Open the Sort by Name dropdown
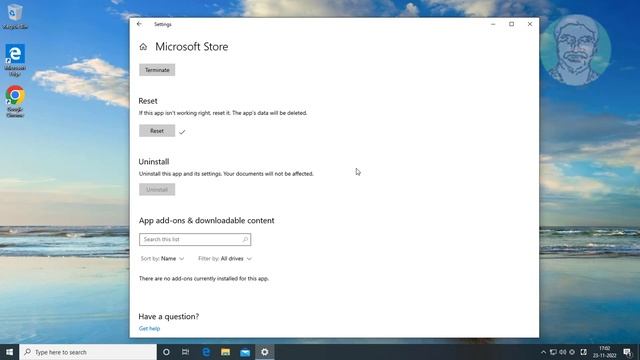 coord(162,259)
